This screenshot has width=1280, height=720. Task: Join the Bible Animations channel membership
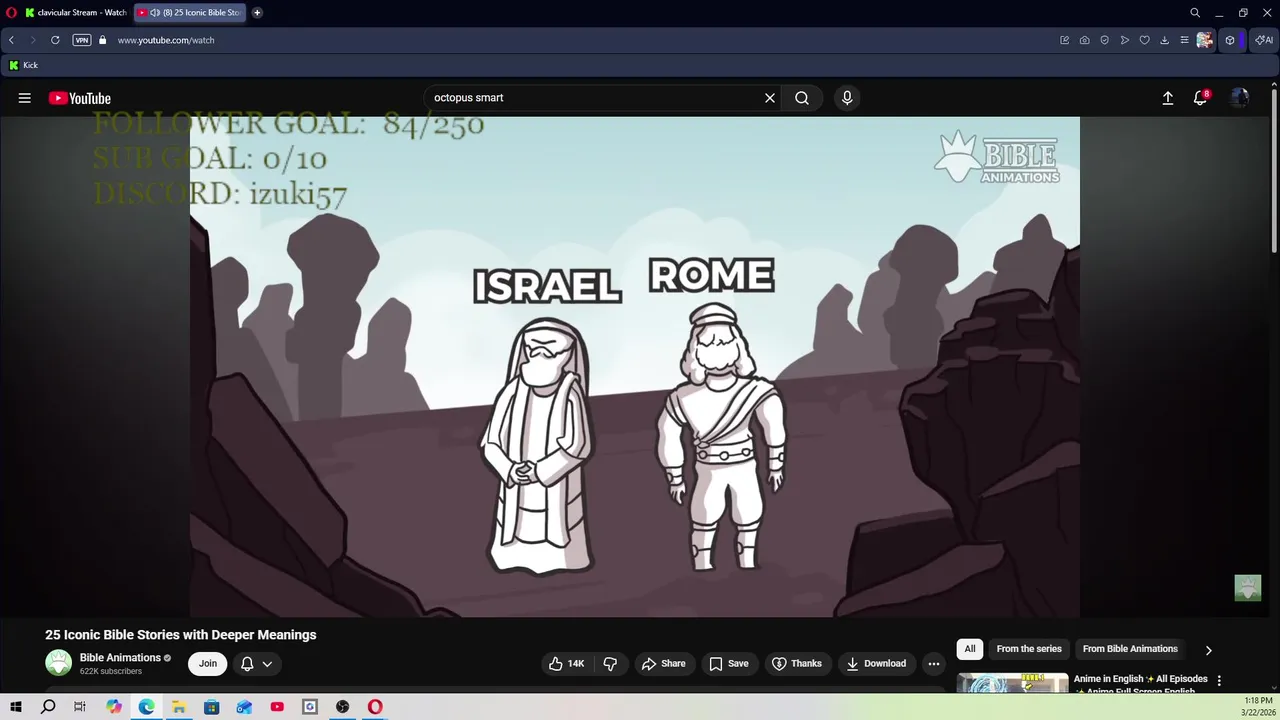click(x=208, y=663)
